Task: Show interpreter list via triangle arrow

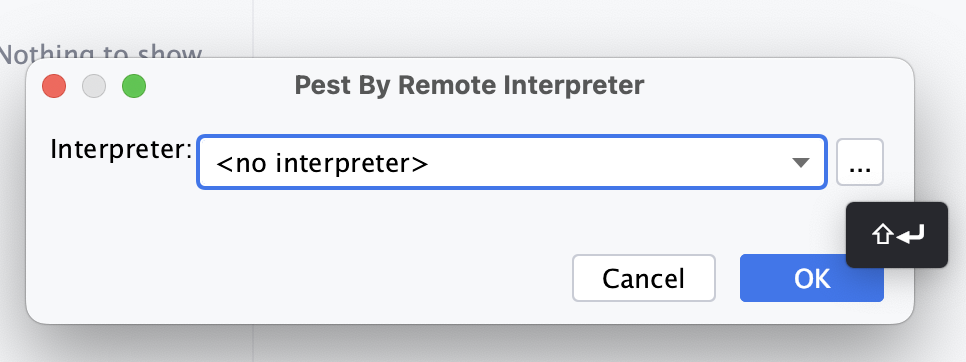Action: point(800,163)
